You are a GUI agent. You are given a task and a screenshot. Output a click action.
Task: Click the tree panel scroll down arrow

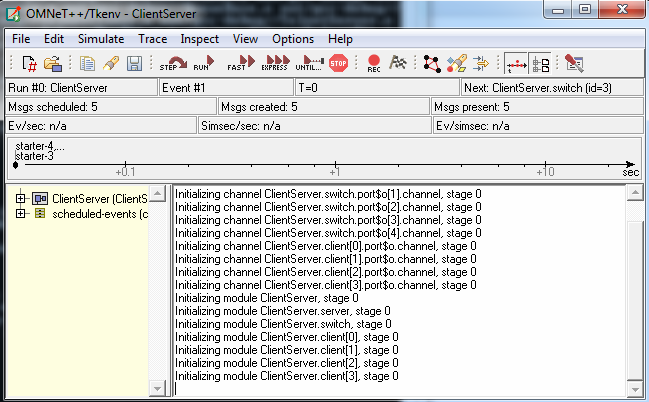157,388
